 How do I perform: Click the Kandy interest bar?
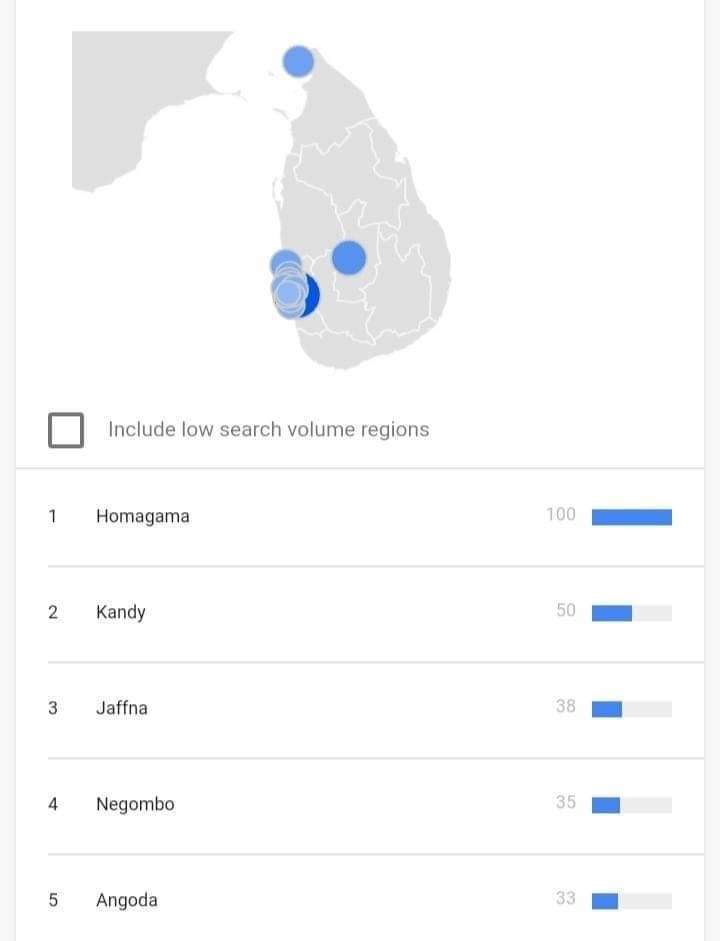click(632, 613)
